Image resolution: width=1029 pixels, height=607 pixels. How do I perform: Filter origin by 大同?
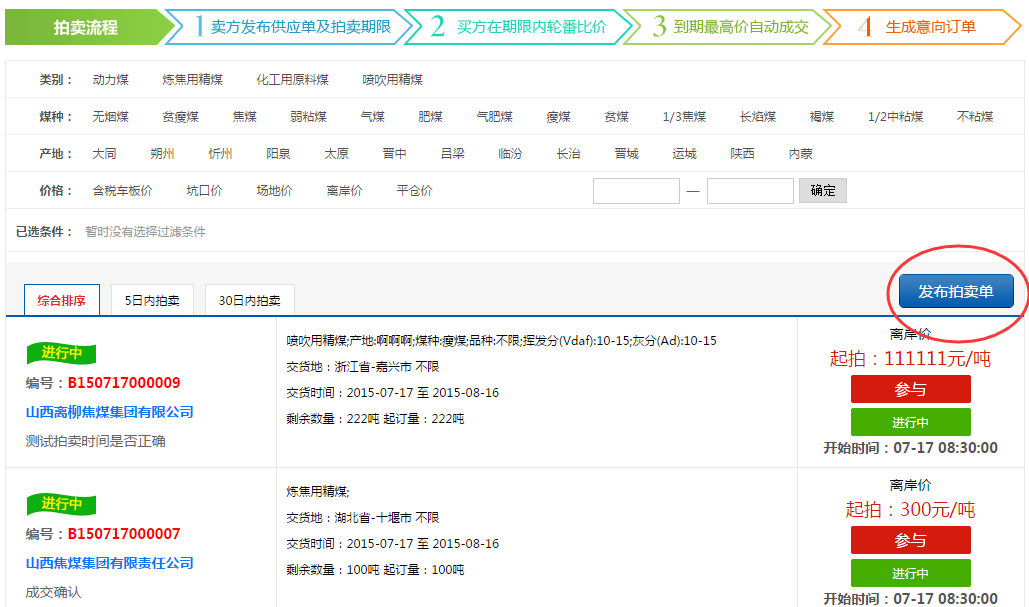(x=104, y=154)
